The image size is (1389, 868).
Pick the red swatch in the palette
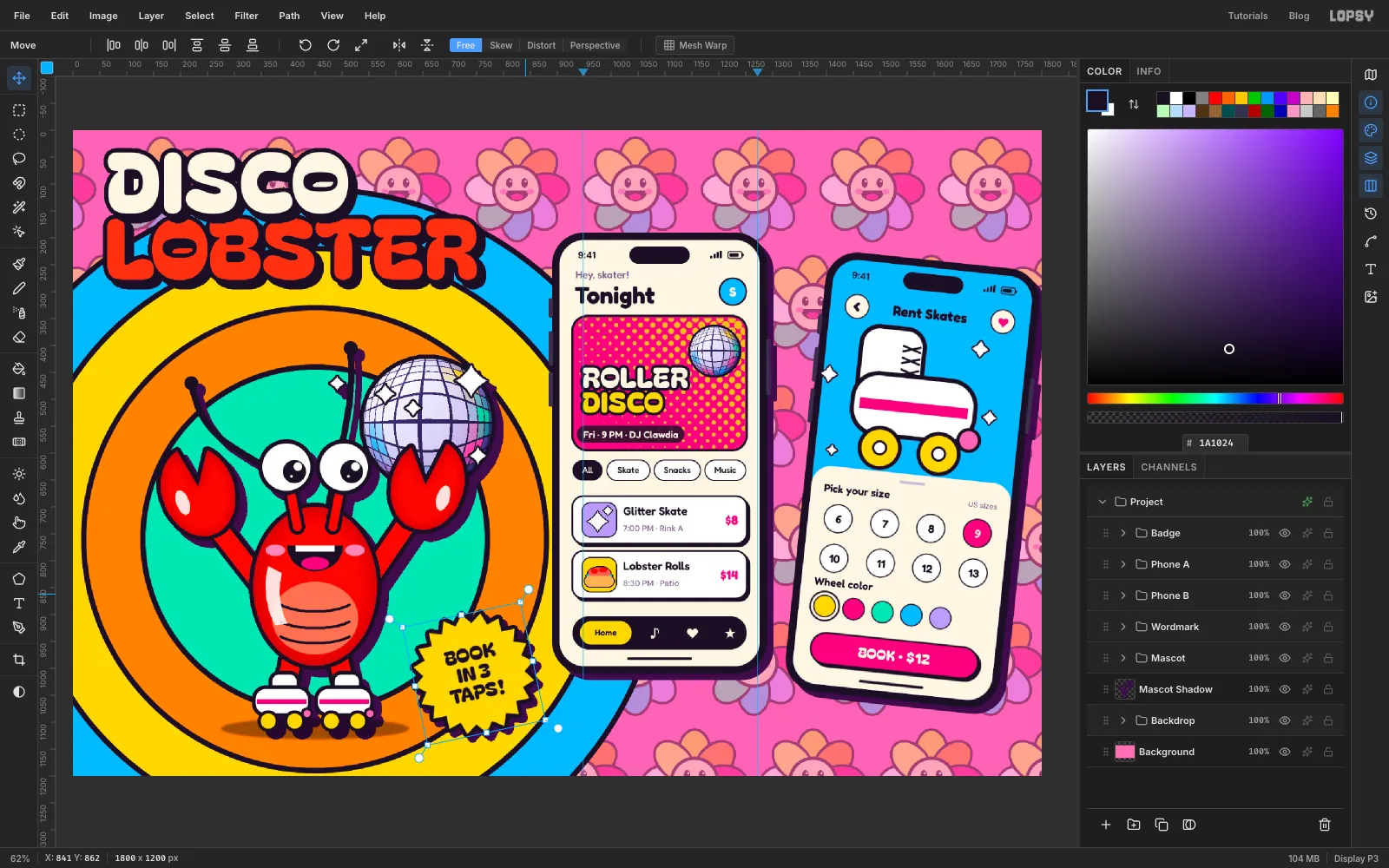(x=1215, y=98)
